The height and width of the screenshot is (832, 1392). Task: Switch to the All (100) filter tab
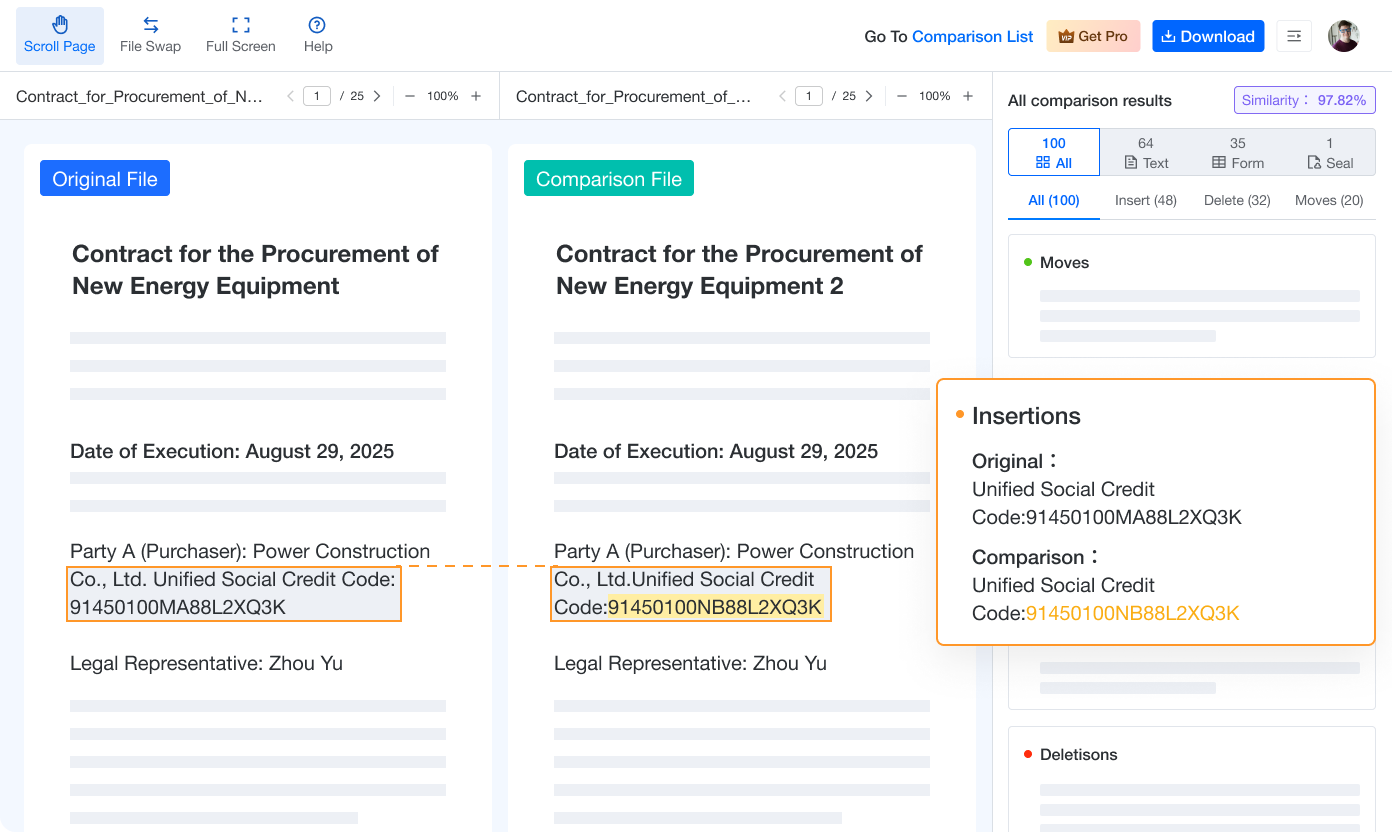tap(1054, 200)
